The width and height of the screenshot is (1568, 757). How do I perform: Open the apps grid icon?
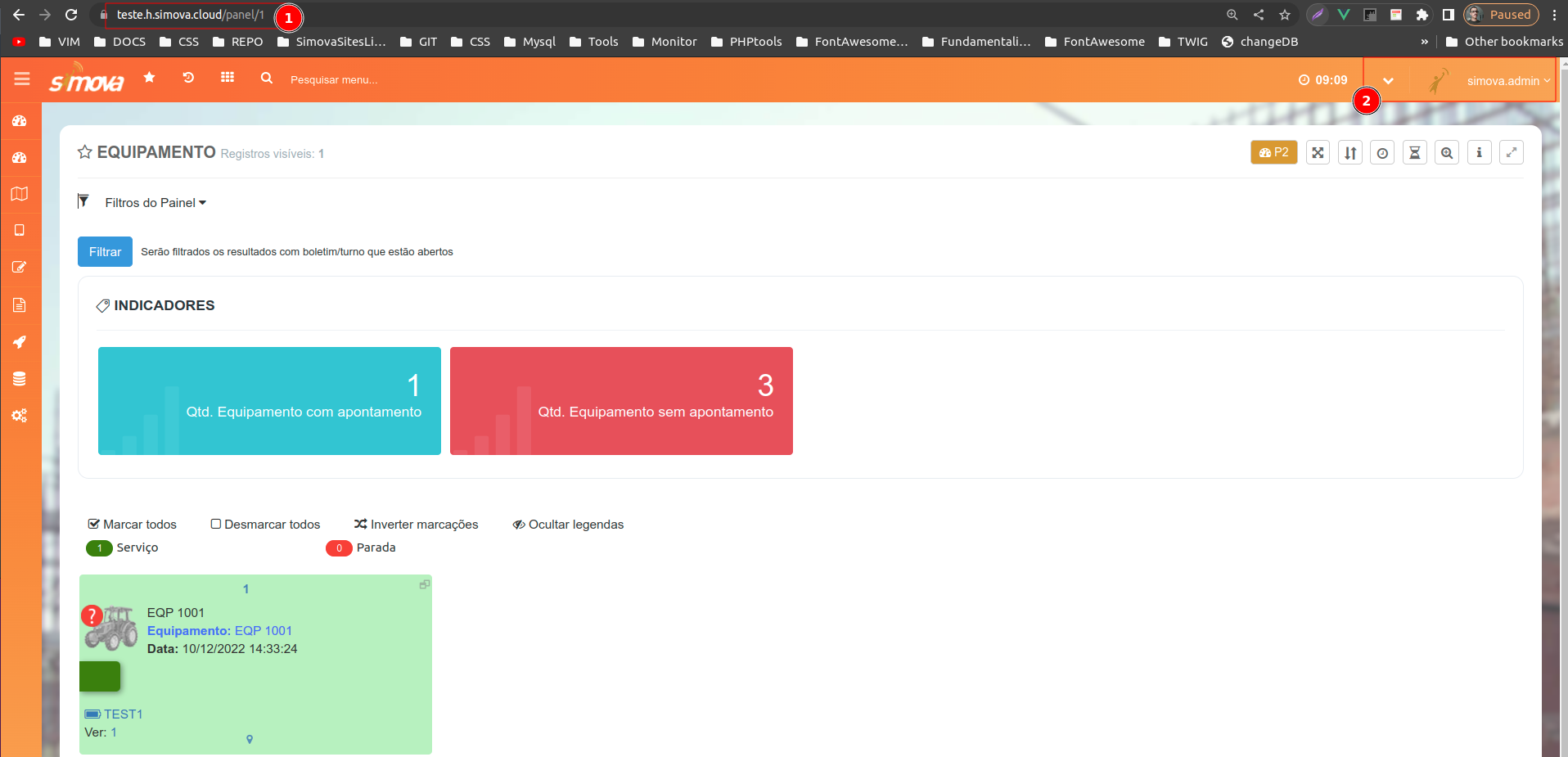click(x=228, y=78)
